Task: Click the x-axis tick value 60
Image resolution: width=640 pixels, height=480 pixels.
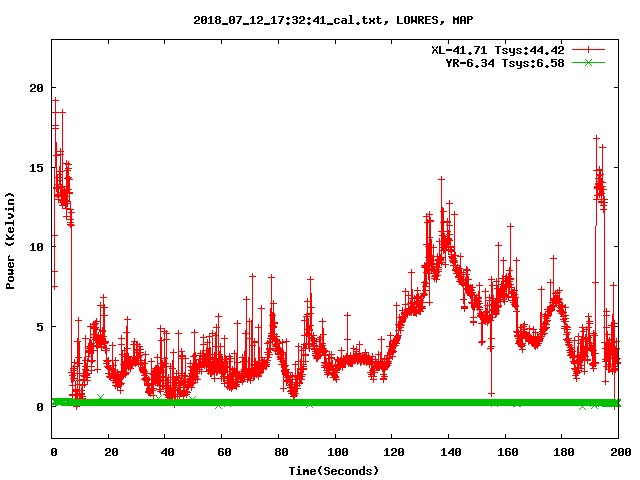Action: pos(224,452)
